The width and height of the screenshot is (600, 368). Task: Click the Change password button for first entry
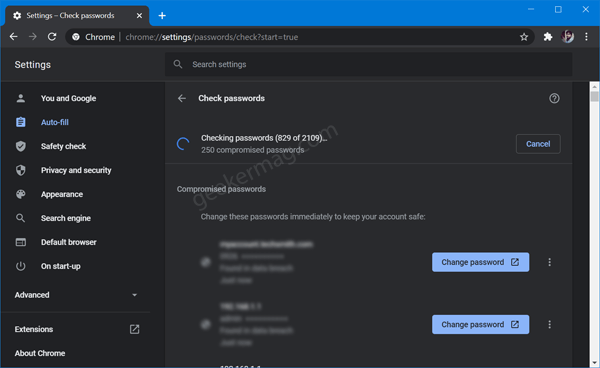[x=481, y=262]
